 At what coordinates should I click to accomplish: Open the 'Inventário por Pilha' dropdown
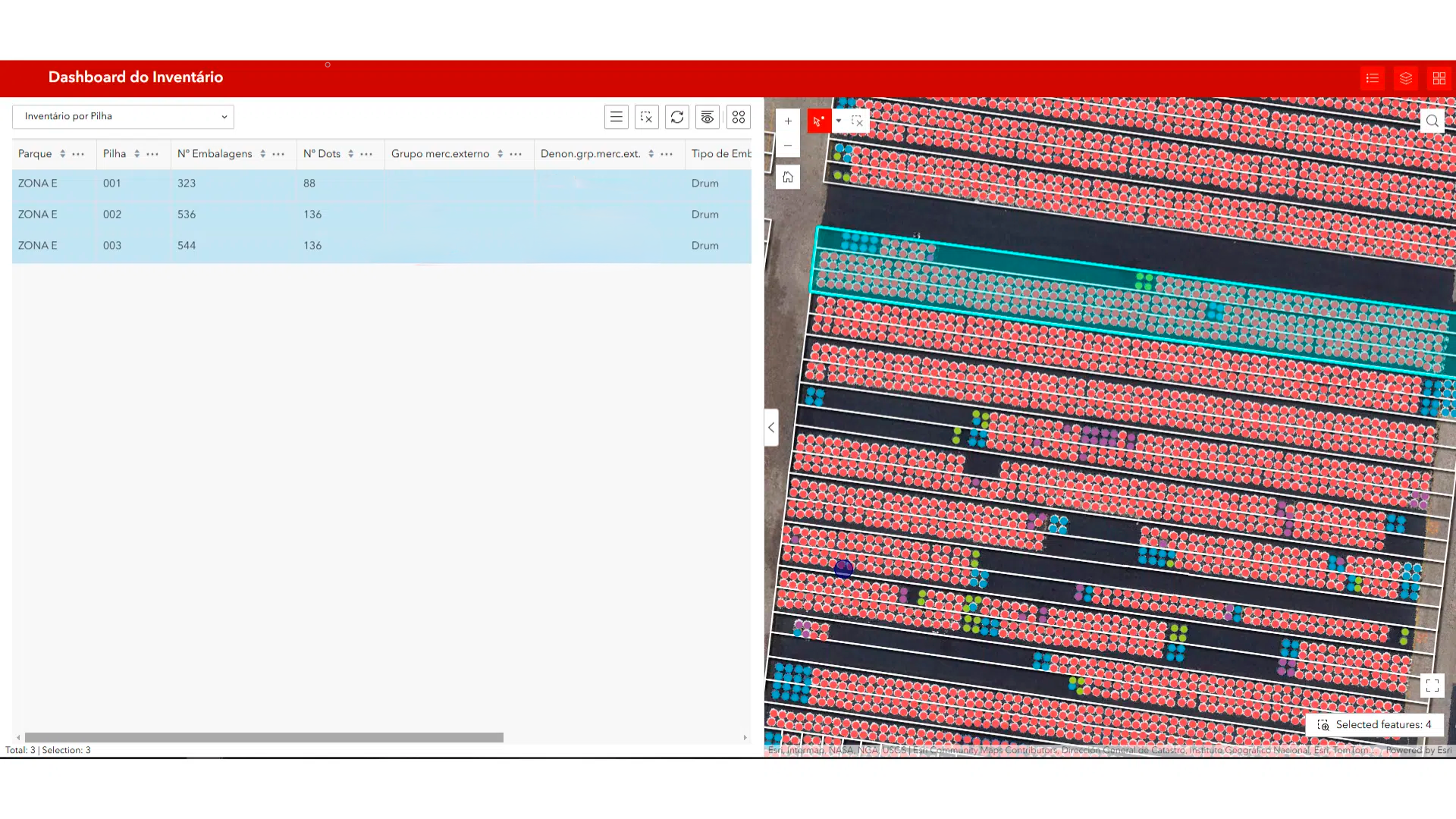pos(123,117)
